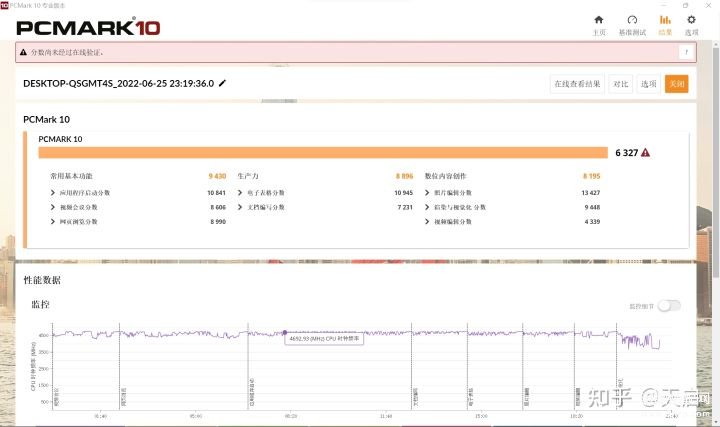This screenshot has width=720, height=427.
Task: Click the 选项 button next to 对比
Action: [648, 84]
